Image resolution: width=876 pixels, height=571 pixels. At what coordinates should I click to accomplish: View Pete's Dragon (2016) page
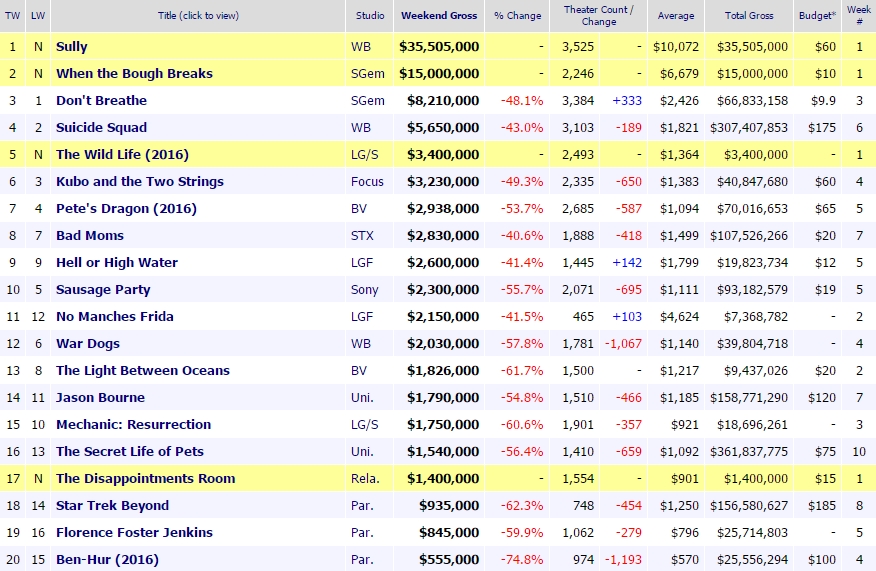[x=126, y=208]
